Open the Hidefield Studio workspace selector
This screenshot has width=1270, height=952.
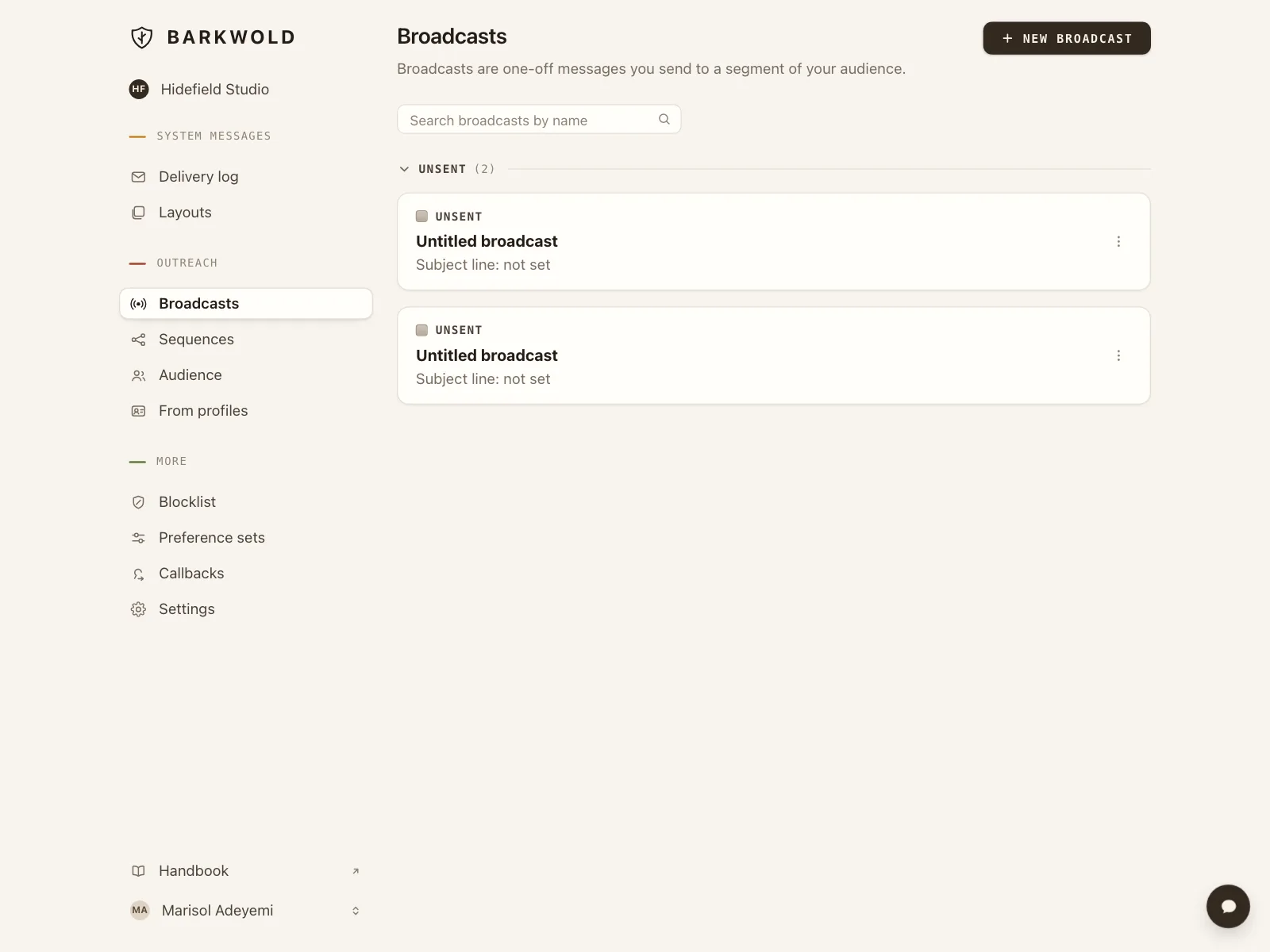tap(199, 89)
